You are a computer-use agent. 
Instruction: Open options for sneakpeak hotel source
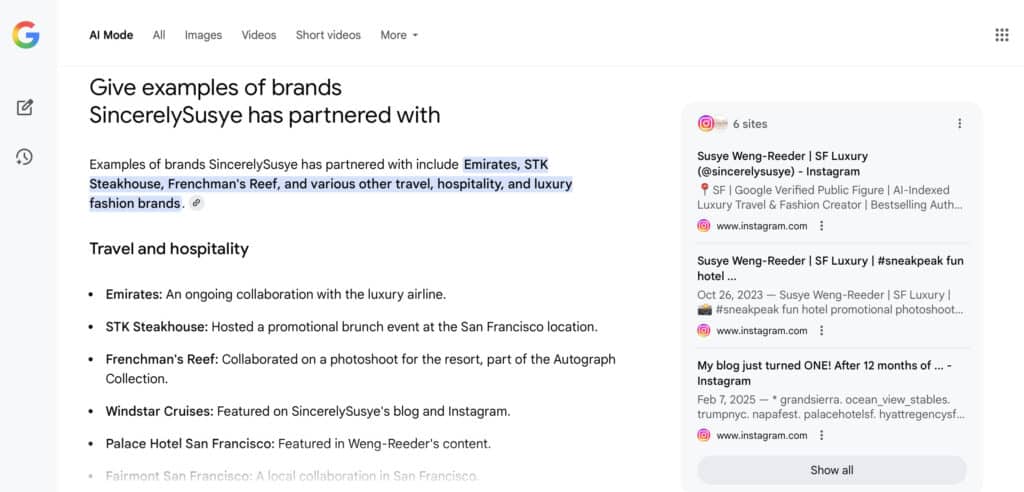pyautogui.click(x=822, y=331)
